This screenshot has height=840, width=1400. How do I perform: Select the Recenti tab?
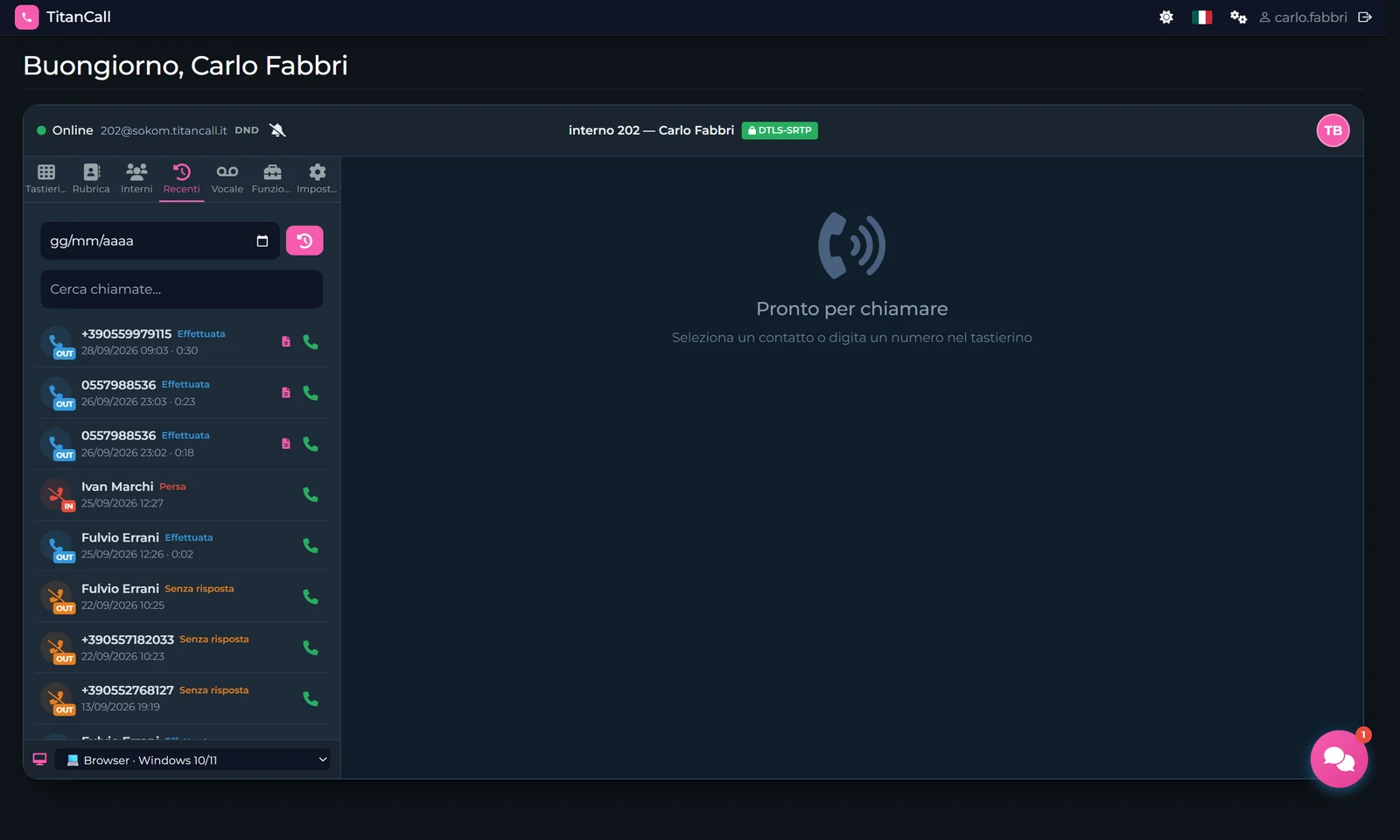182,178
